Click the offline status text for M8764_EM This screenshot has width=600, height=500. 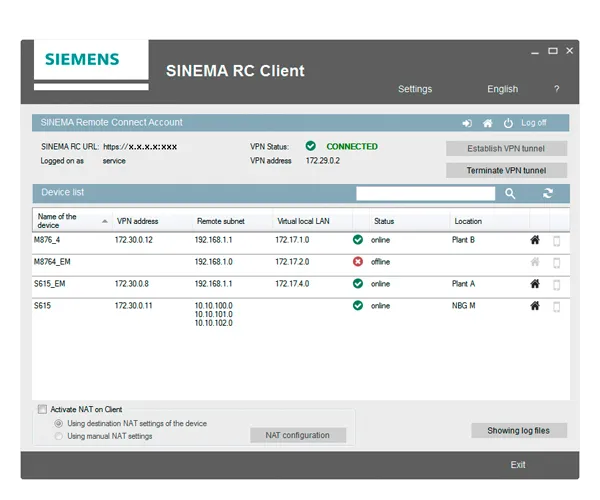tap(380, 262)
